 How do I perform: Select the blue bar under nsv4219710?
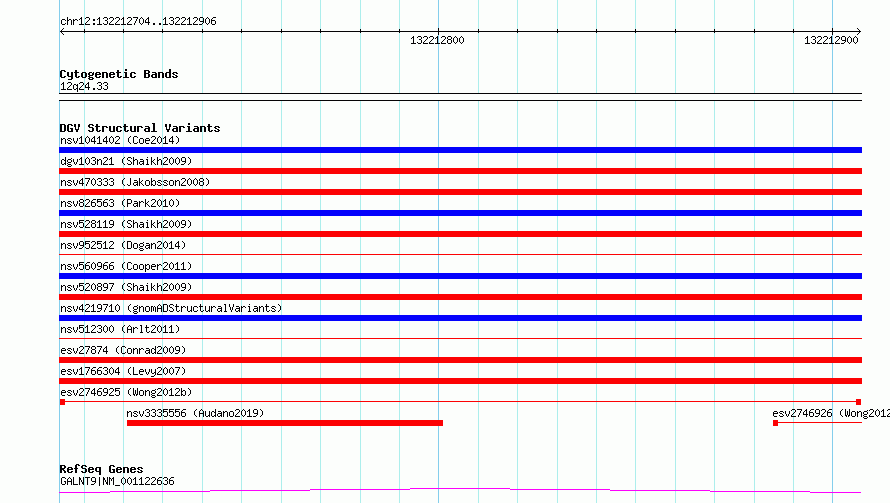coord(460,318)
